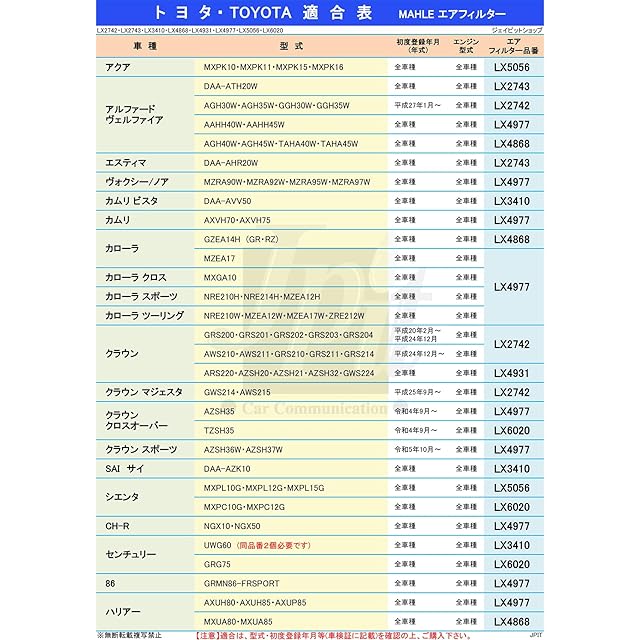Screen dimensions: 640x640
Task: Click model text ARS220・AZSH20・AZSH21・AZSH32・GWS224
Action: pyautogui.click(x=289, y=373)
